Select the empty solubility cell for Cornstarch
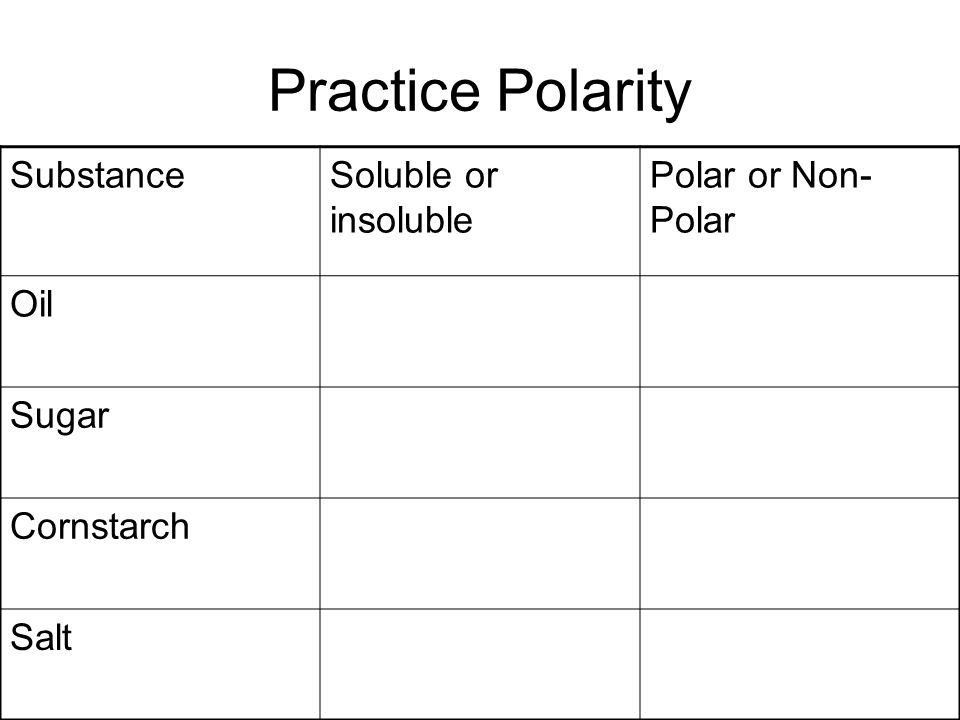This screenshot has height=720, width=960. [480, 553]
